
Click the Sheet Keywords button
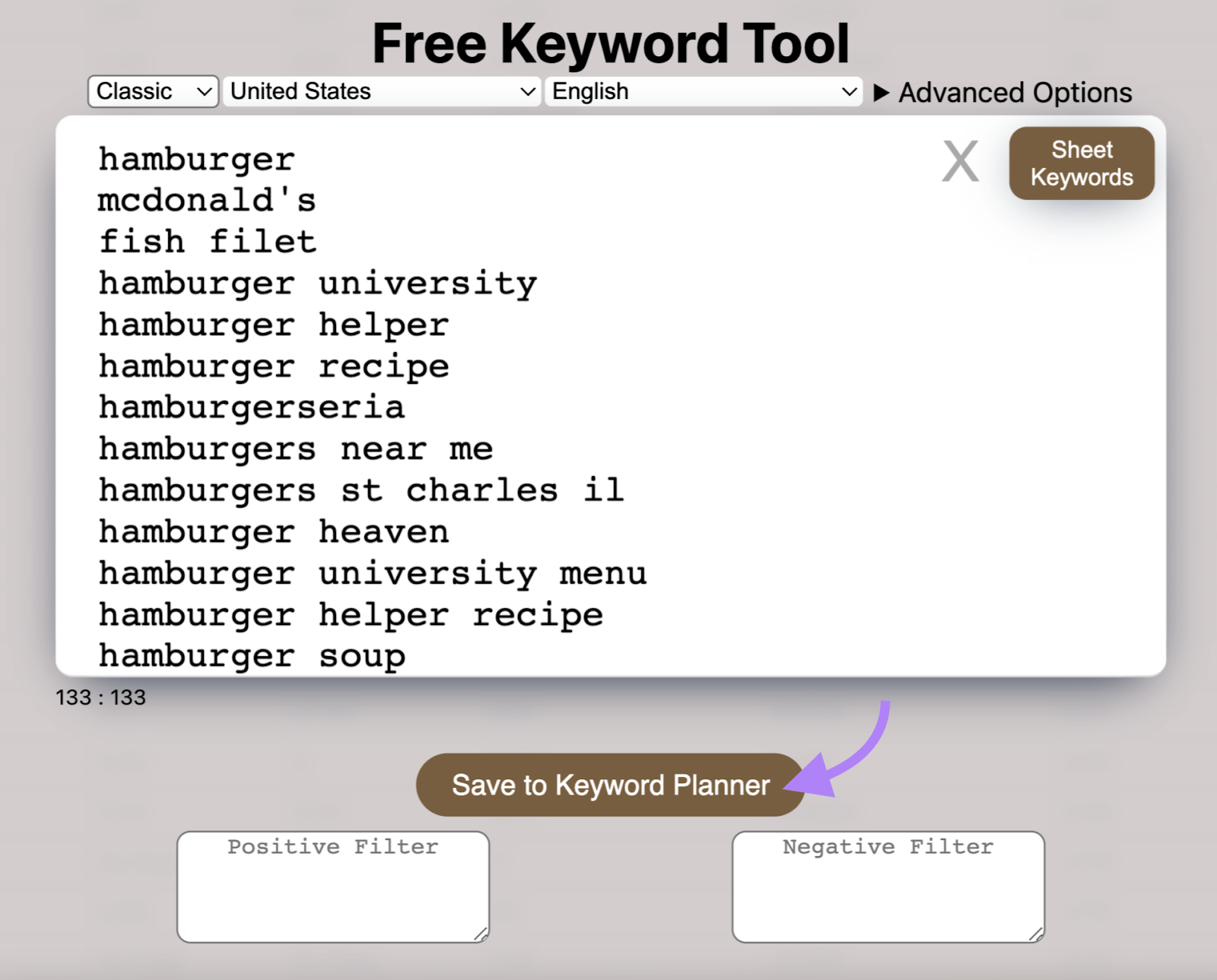coord(1081,162)
